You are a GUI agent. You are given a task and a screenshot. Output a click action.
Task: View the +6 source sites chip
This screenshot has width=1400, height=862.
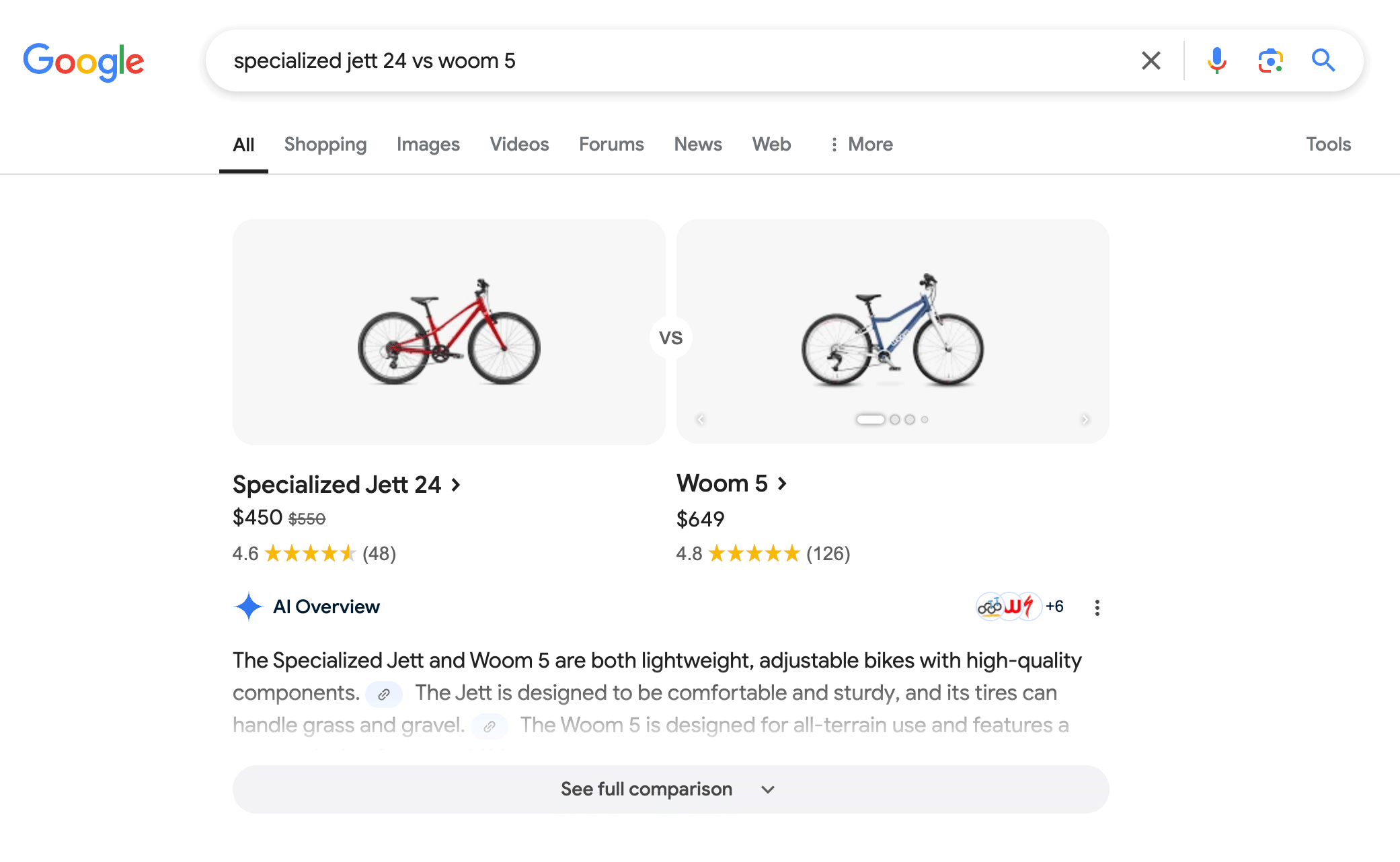click(1054, 606)
